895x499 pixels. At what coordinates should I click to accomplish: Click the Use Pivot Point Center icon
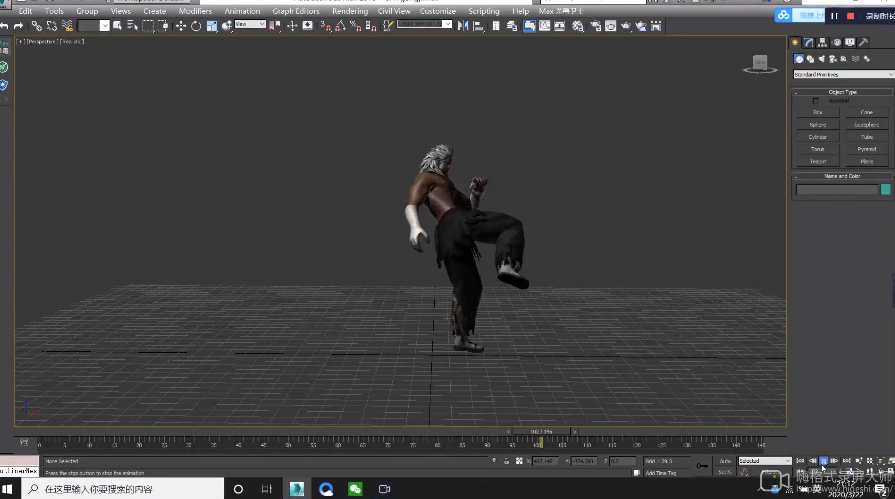click(275, 26)
